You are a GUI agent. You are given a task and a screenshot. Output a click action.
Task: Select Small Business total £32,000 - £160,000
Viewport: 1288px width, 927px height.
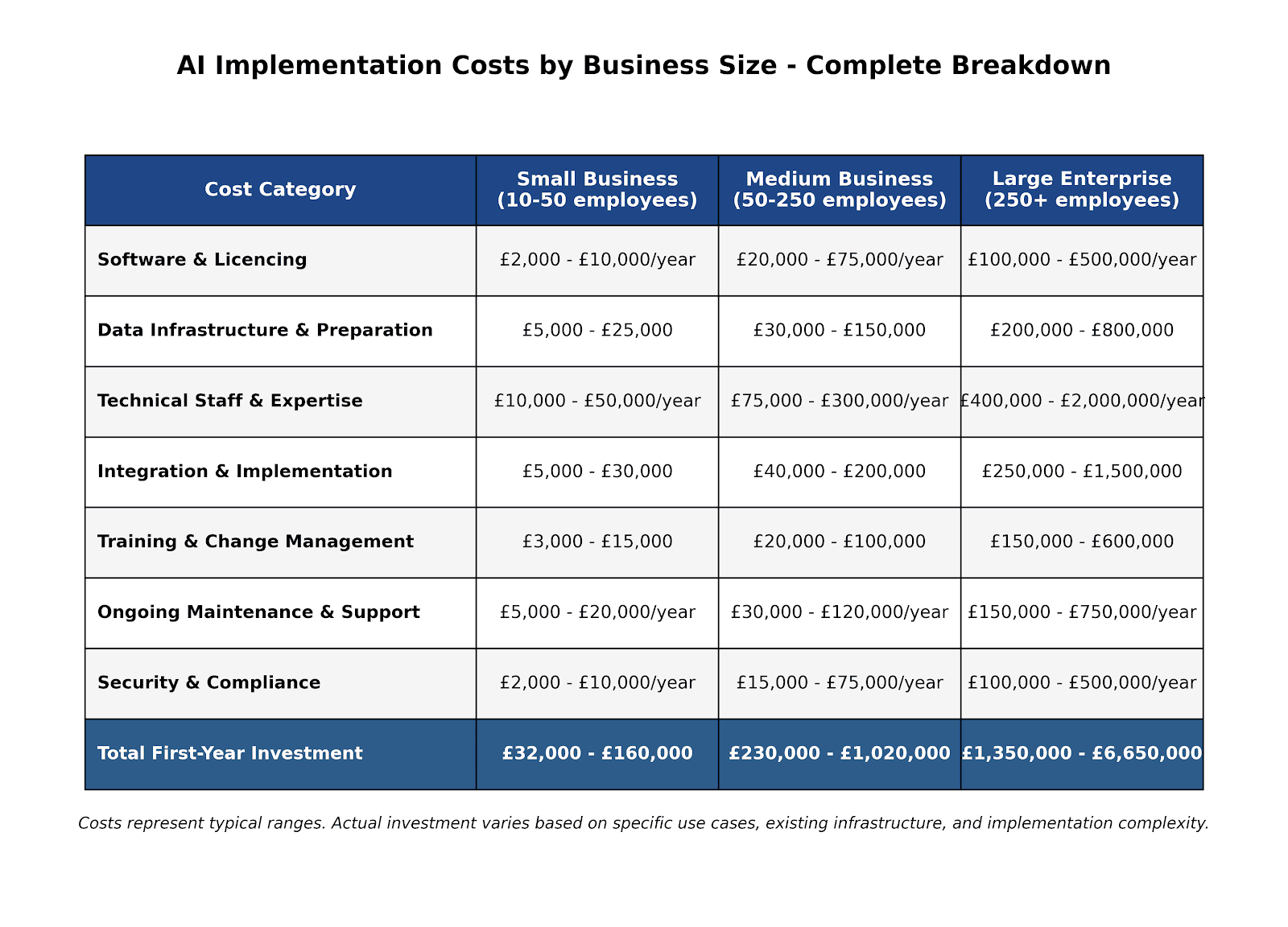pyautogui.click(x=597, y=754)
